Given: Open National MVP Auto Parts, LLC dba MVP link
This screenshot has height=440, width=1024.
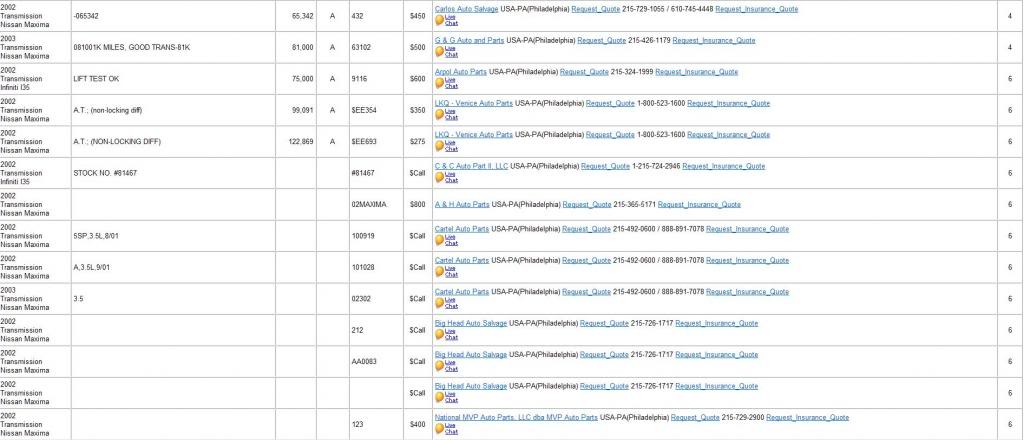Looking at the screenshot, I should point(517,417).
